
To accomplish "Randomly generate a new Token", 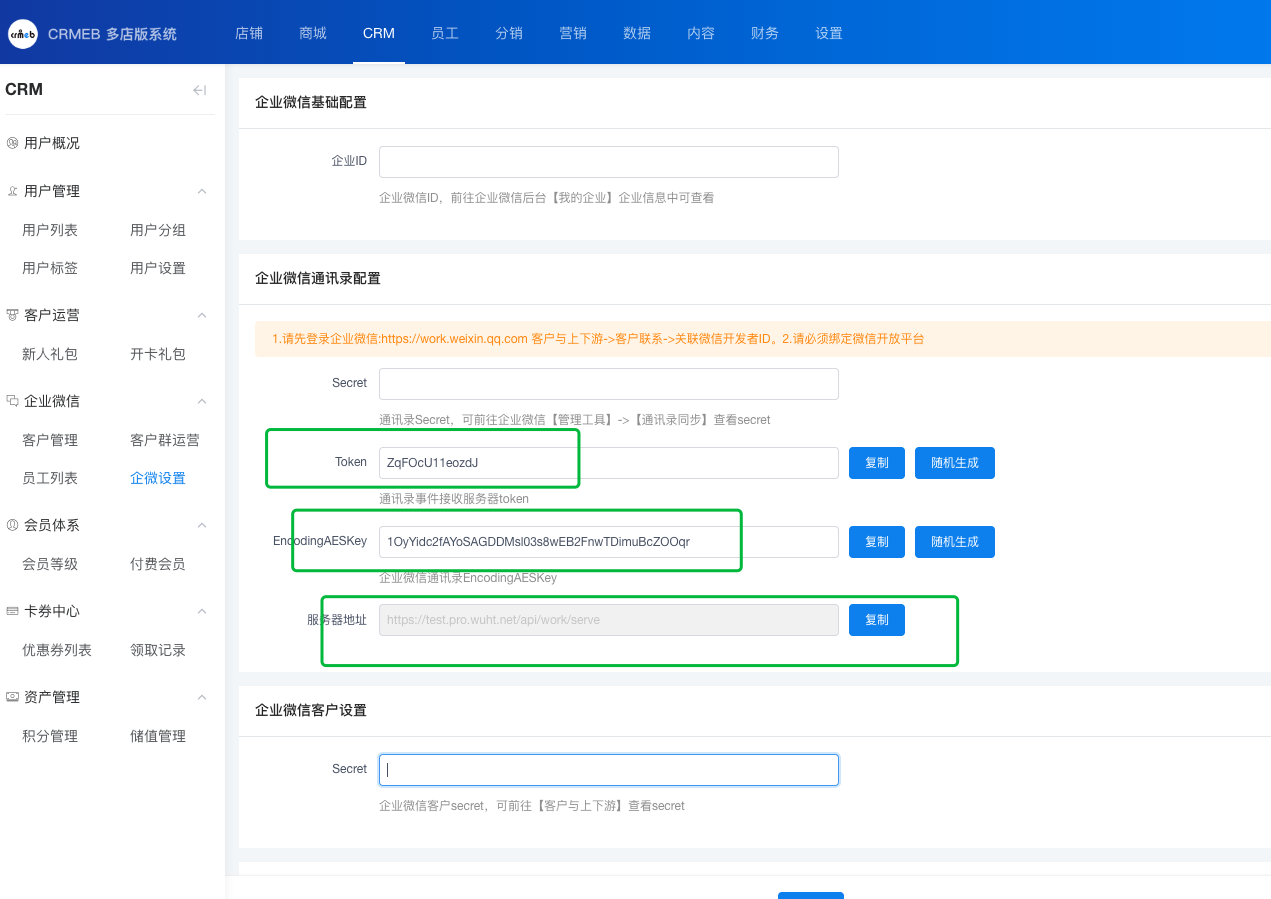I will tap(955, 463).
